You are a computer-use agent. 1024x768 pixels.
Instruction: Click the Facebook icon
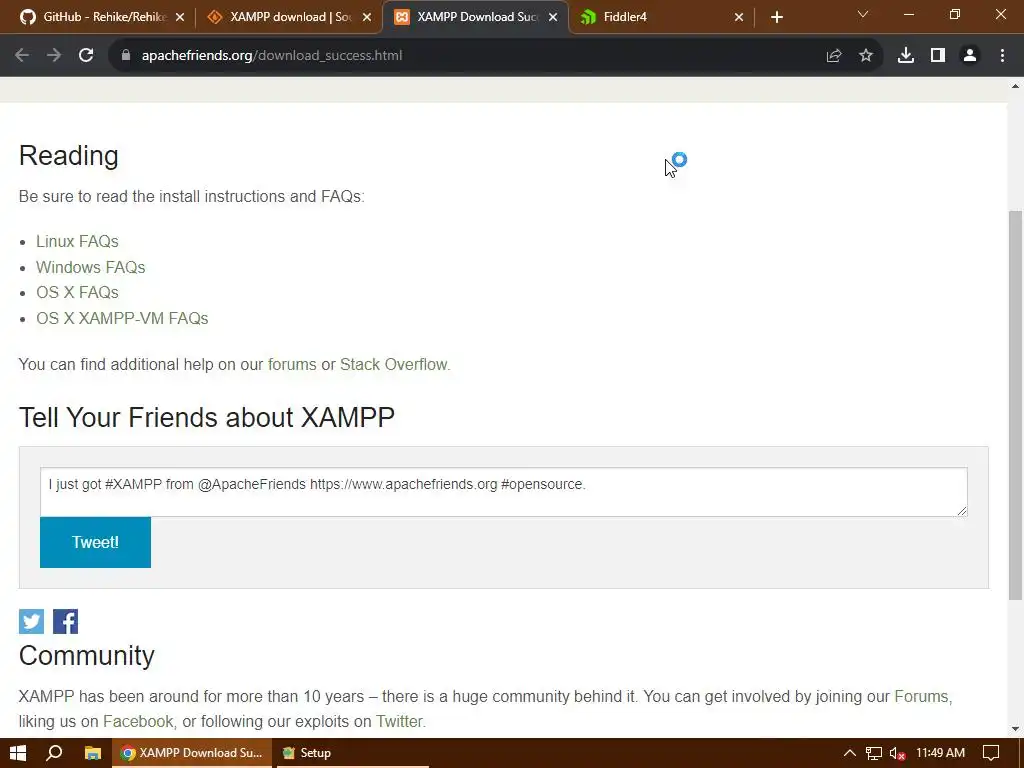tap(65, 622)
